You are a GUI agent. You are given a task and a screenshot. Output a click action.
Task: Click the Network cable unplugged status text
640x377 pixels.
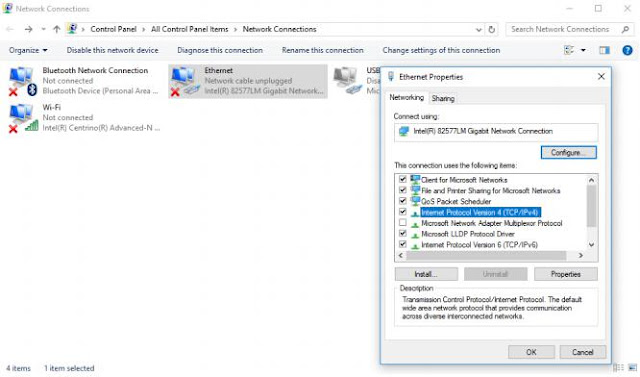pos(248,81)
